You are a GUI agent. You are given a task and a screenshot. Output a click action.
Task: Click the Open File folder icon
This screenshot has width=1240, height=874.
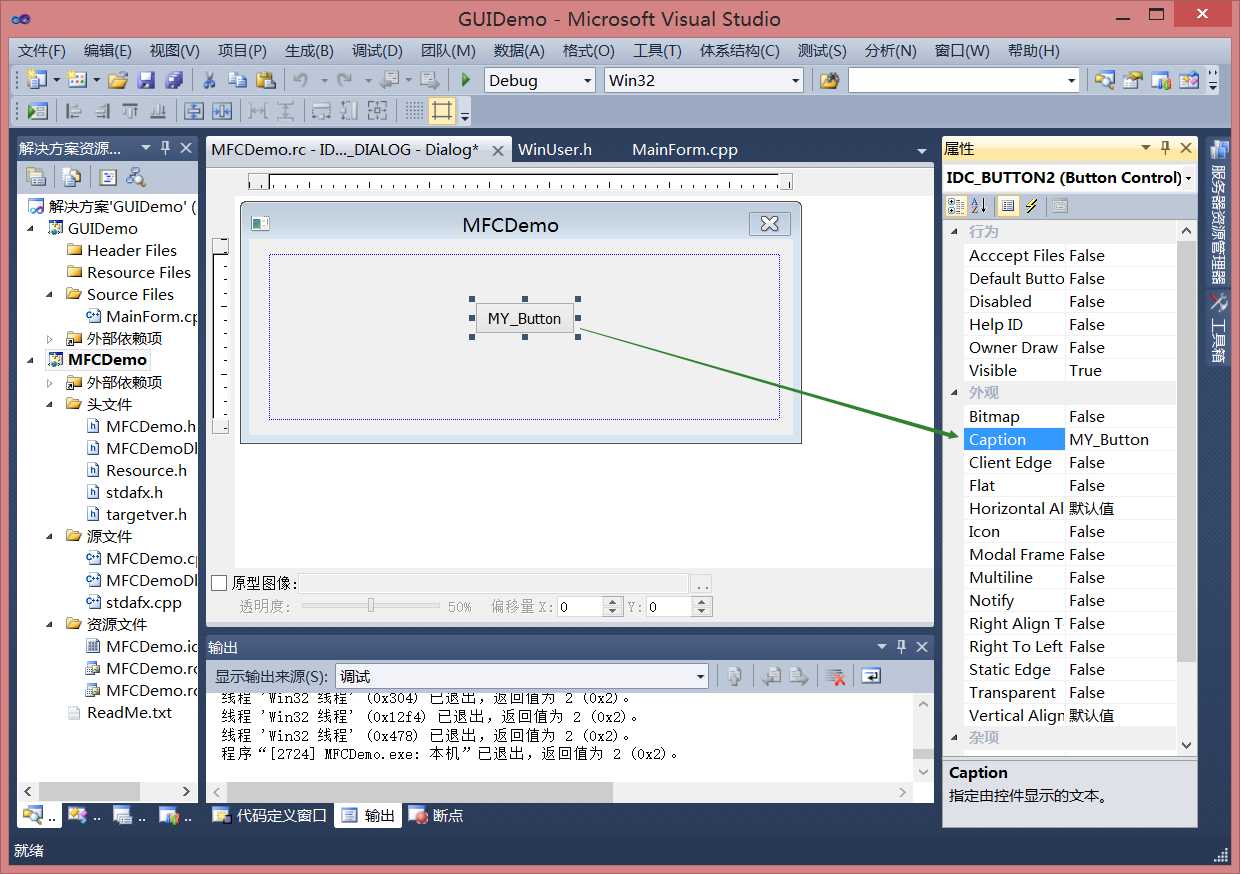pos(118,81)
